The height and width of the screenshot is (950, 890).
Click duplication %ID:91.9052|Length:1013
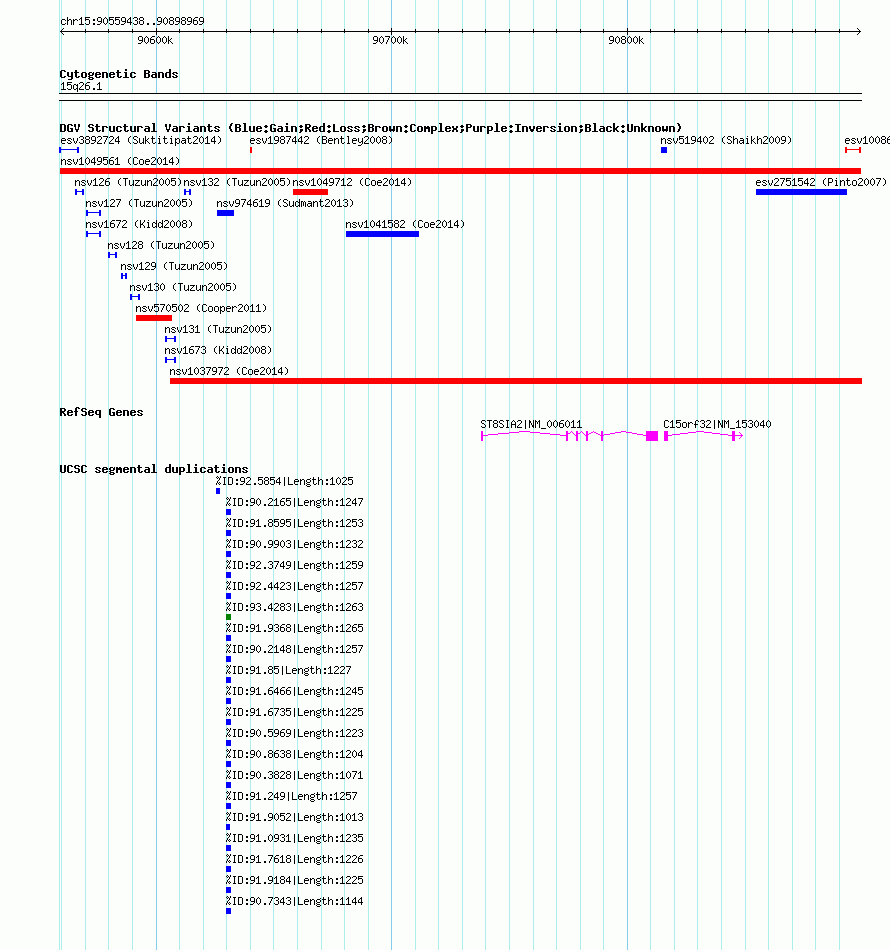tap(294, 817)
